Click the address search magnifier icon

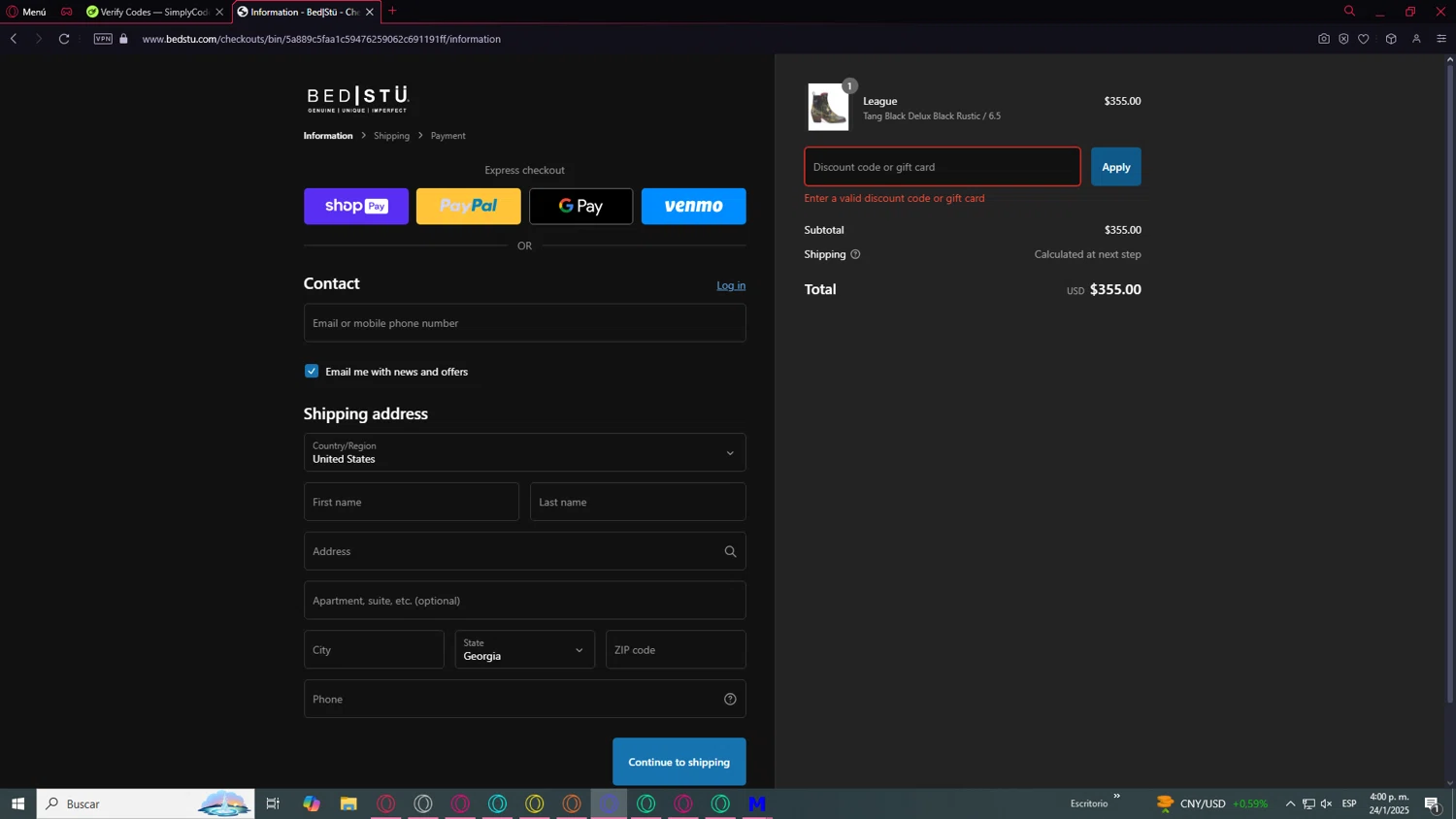point(730,551)
